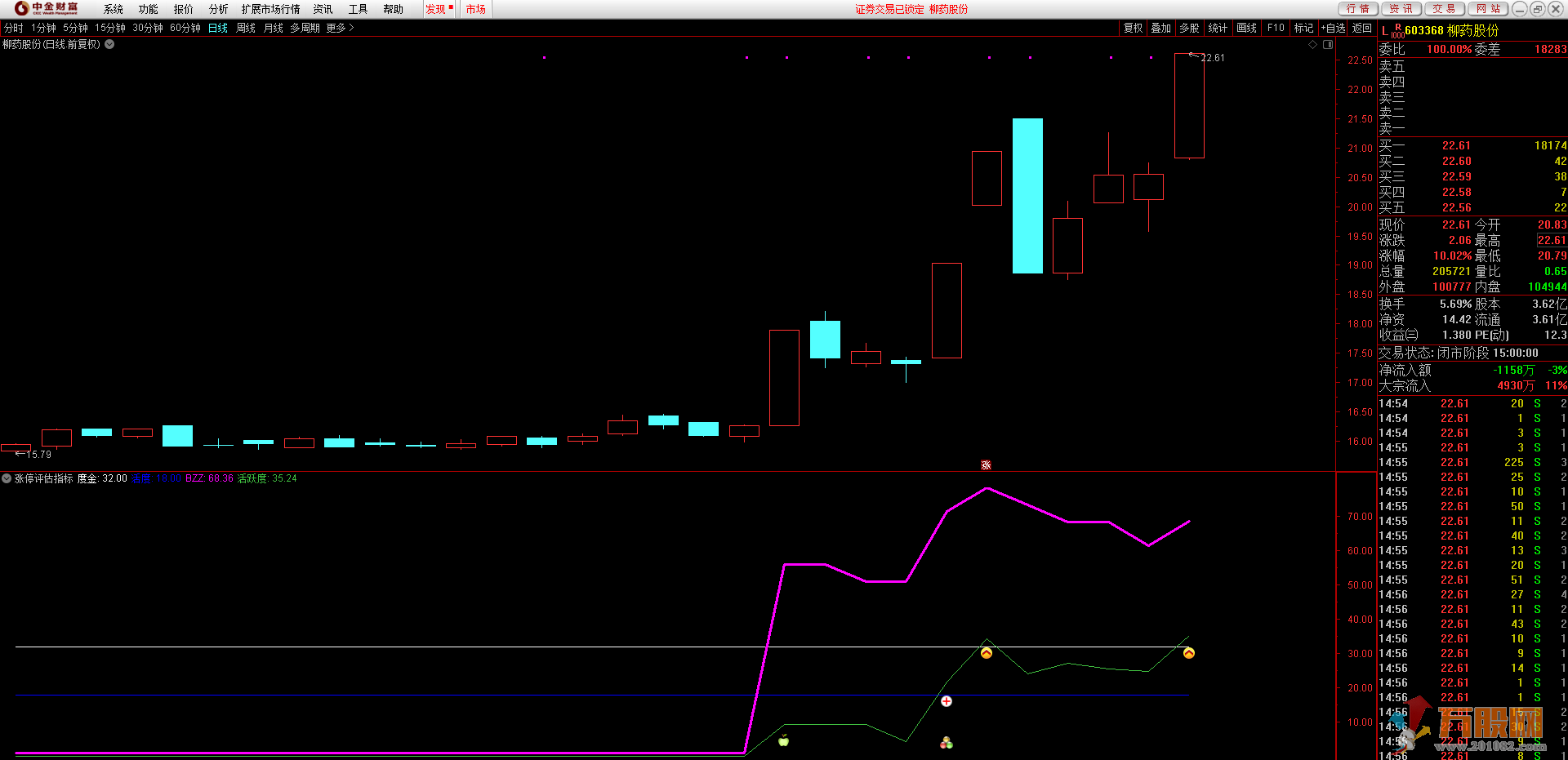Click the 多股 toolbar button
This screenshot has width=1568, height=760.
tap(1190, 28)
